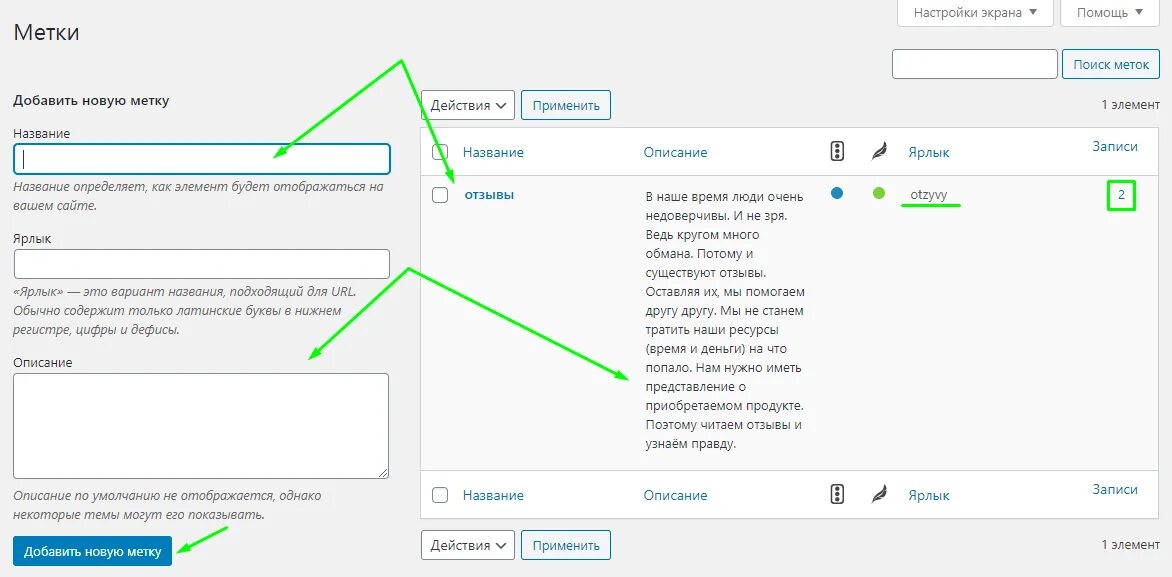Click the Поиск меток button
1172x577 pixels.
pyautogui.click(x=1111, y=64)
